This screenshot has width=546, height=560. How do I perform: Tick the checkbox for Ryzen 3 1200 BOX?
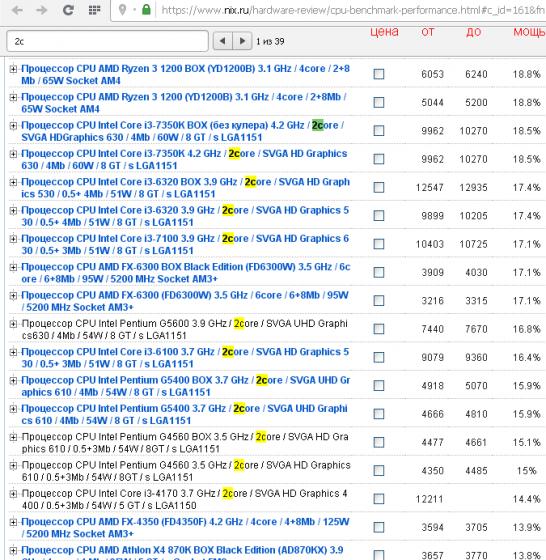379,74
